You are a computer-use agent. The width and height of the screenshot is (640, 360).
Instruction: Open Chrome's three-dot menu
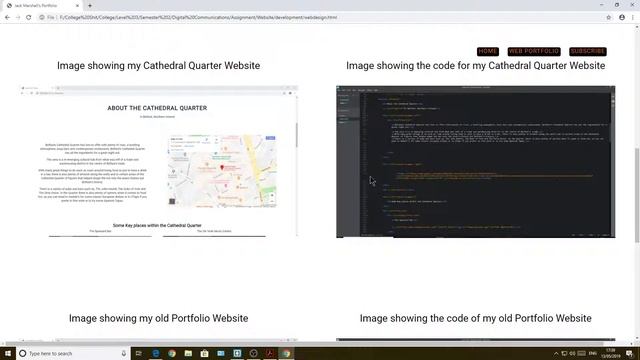pyautogui.click(x=633, y=18)
